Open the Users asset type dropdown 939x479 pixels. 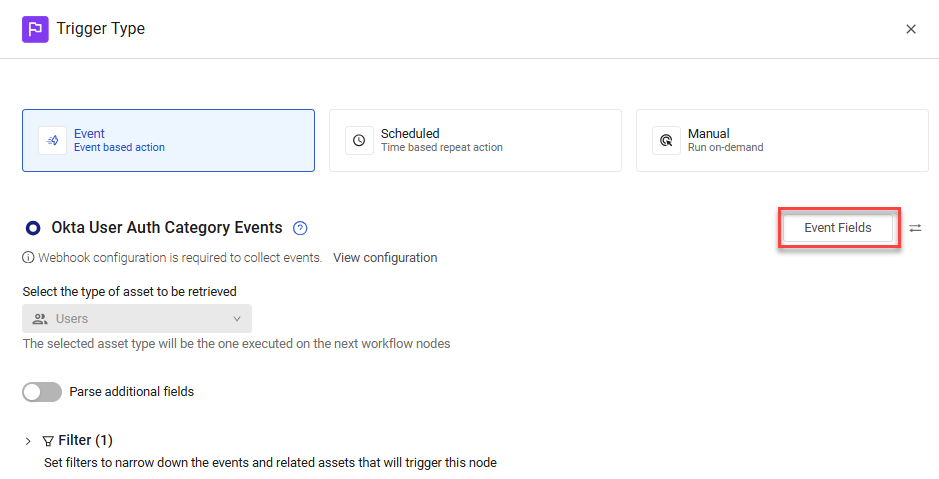137,319
